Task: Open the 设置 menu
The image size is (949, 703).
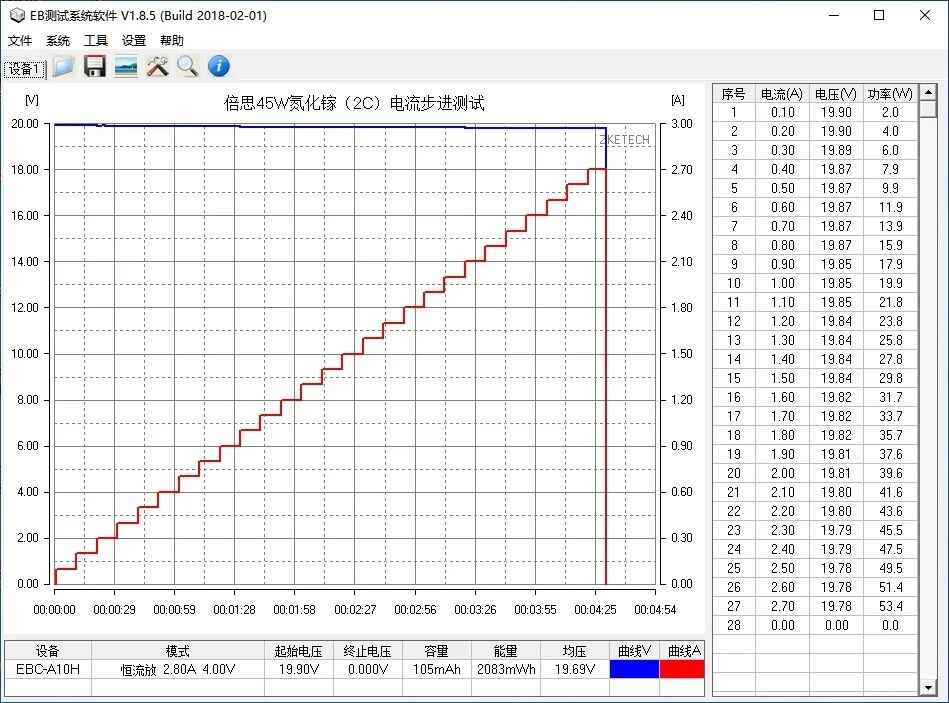Action: (x=134, y=41)
